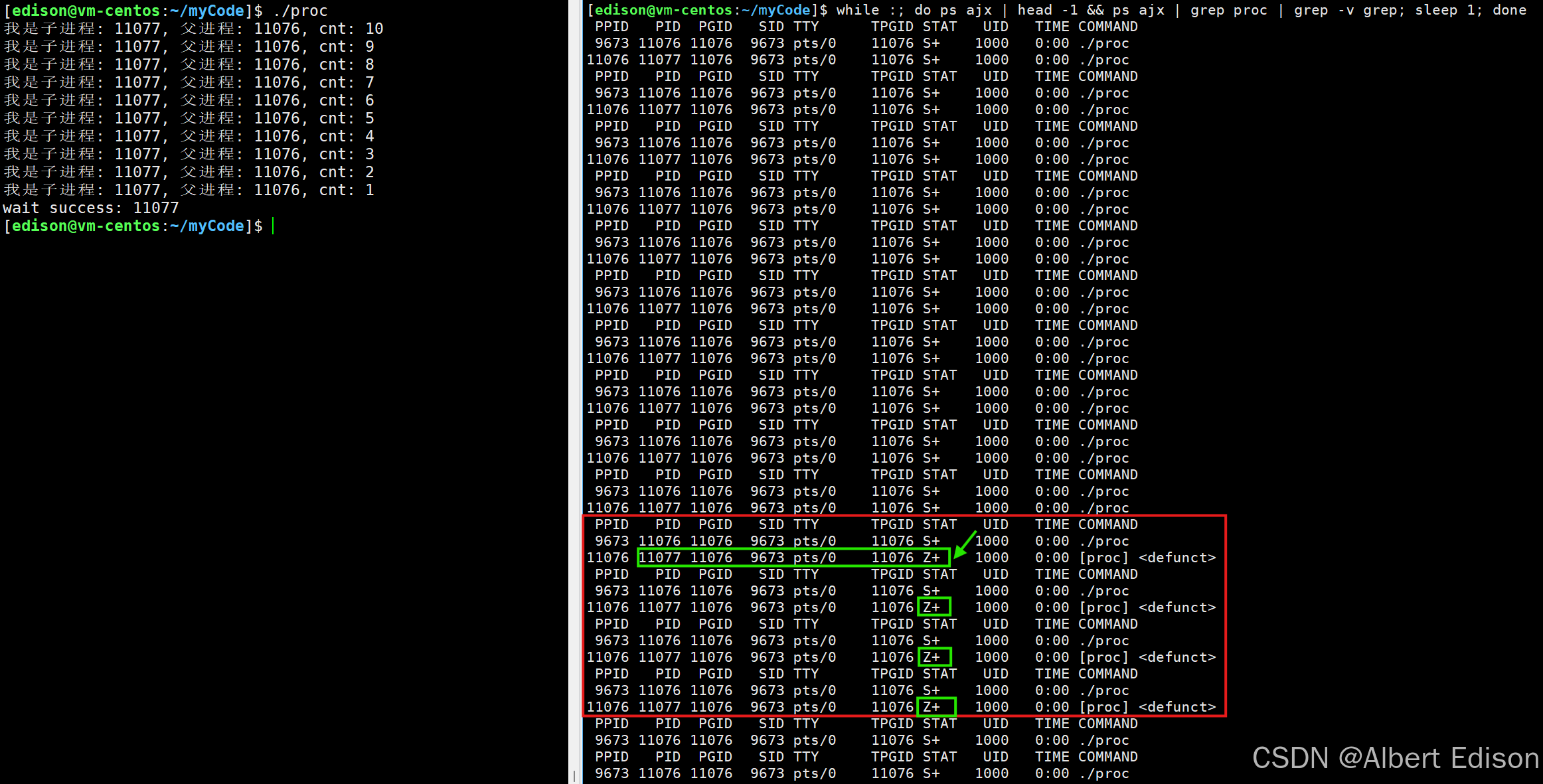Click the first COMMAND column header
The image size is (1543, 784).
[x=1107, y=27]
